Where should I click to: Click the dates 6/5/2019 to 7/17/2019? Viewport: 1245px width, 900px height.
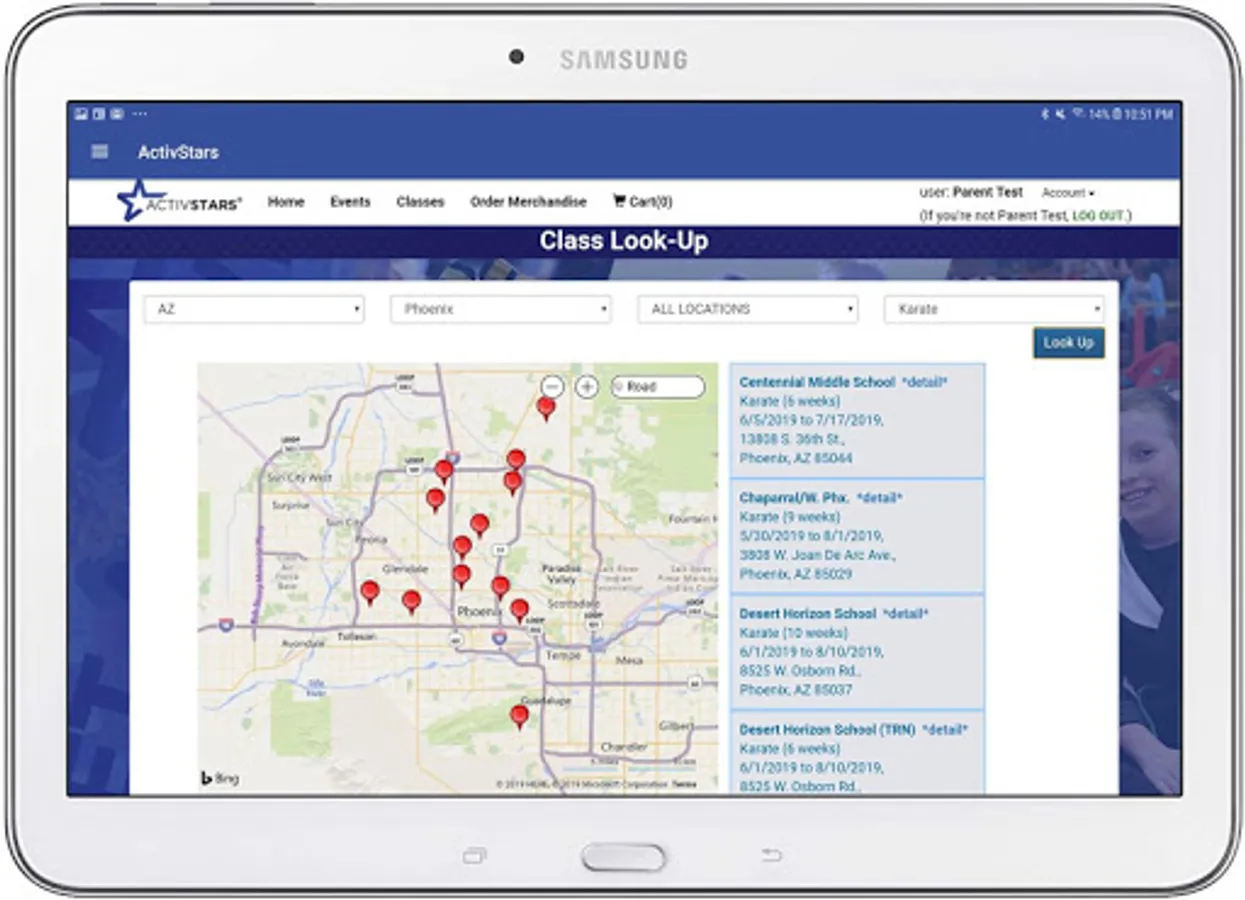[811, 420]
